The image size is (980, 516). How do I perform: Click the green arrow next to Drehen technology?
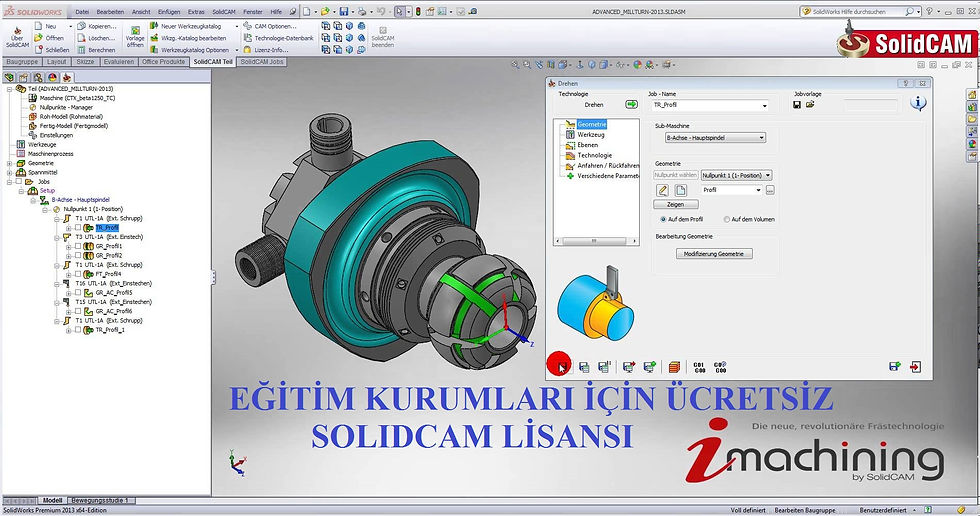(x=631, y=104)
